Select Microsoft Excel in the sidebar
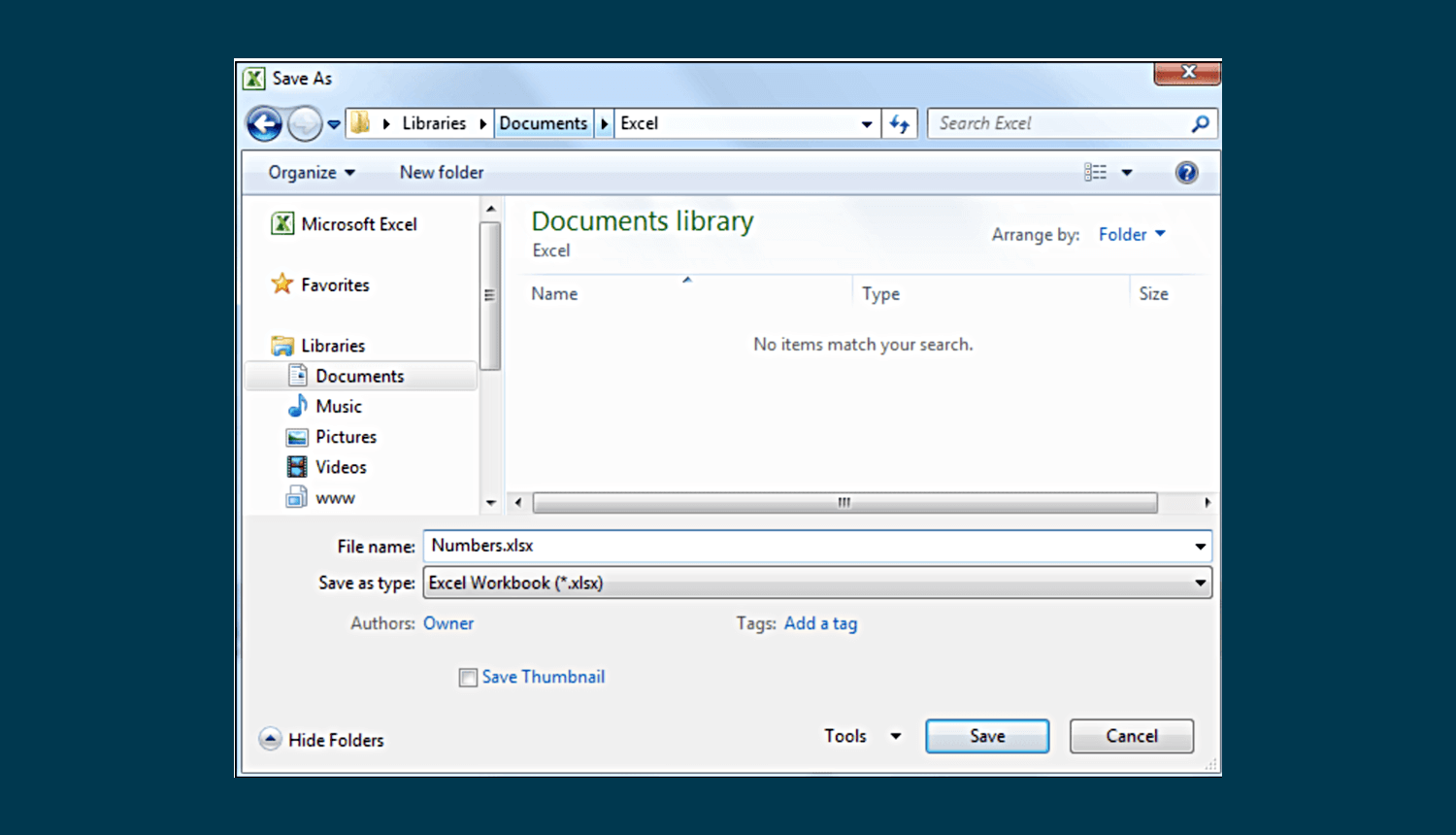The height and width of the screenshot is (835, 1456). coord(357,223)
